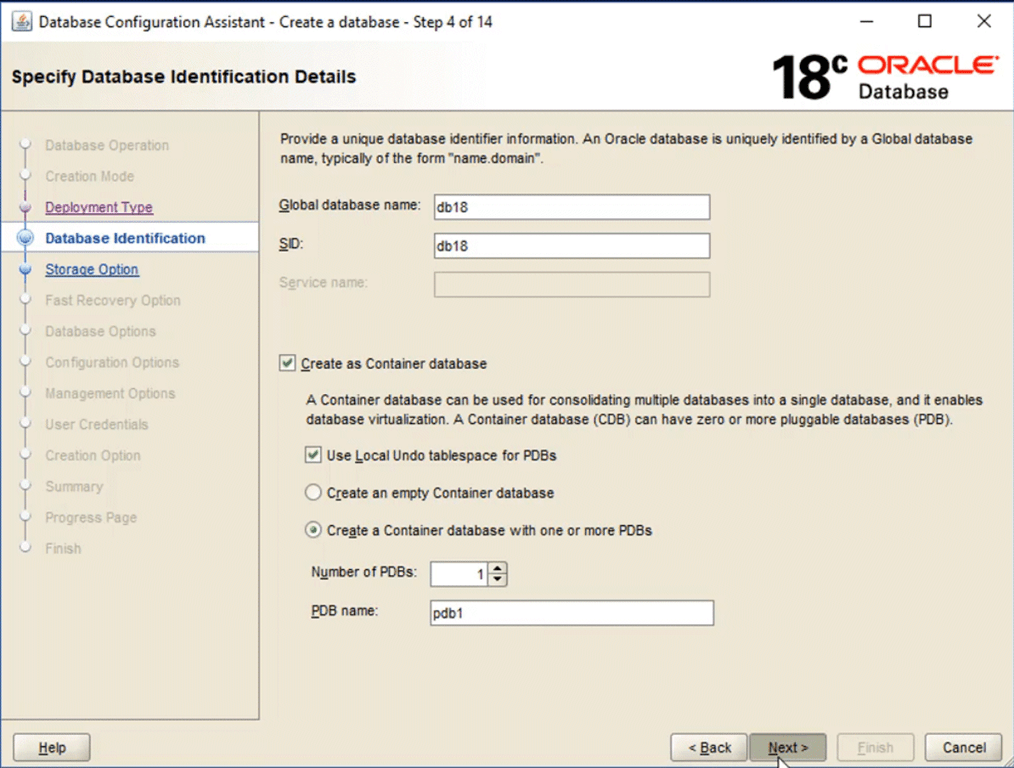This screenshot has height=768, width=1014.
Task: Click the Database Operation step
Action: 107,145
